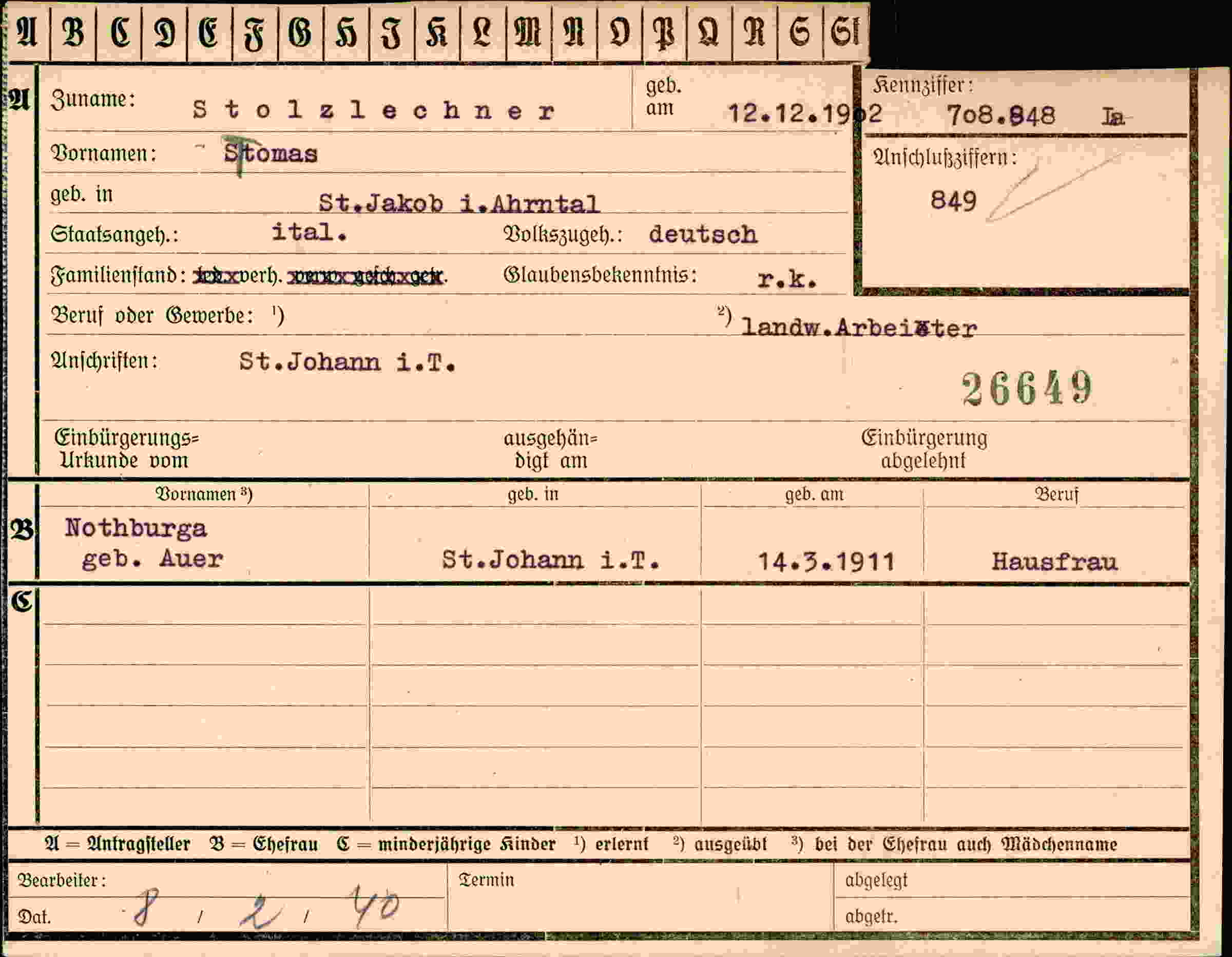Image resolution: width=1232 pixels, height=957 pixels.
Task: Click the Staatsangeh. label
Action: (114, 234)
